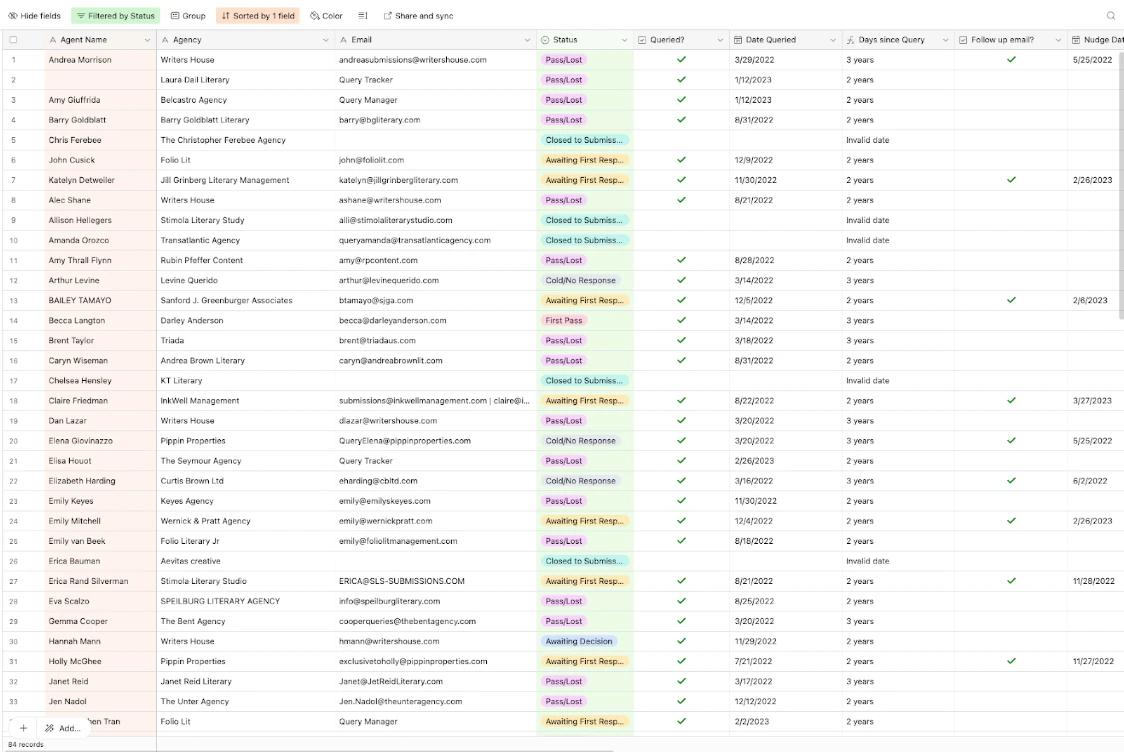This screenshot has height=752, width=1124.
Task: Open the Agent Name column dropdown
Action: 147,40
